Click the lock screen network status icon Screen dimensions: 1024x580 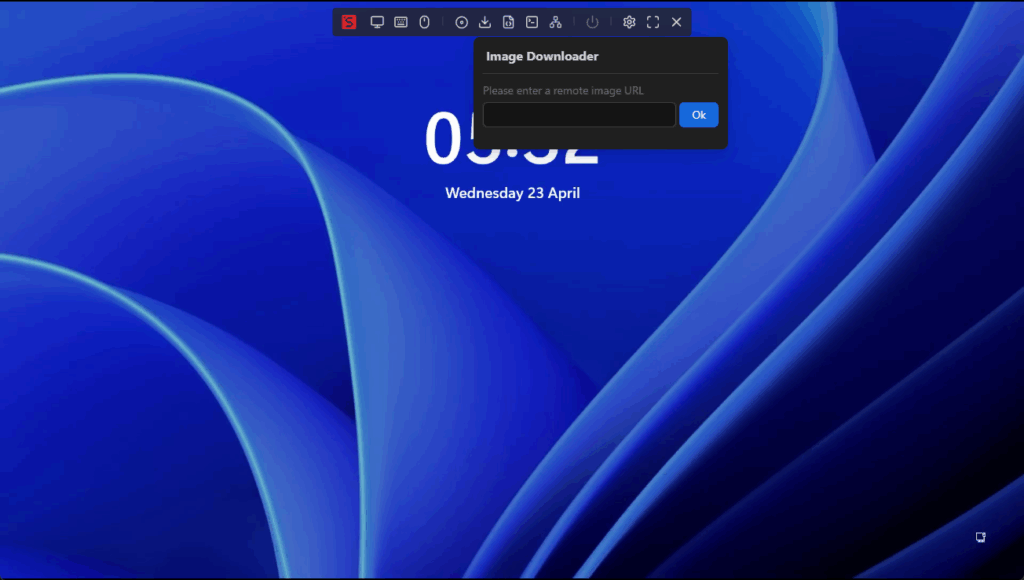[x=981, y=537]
